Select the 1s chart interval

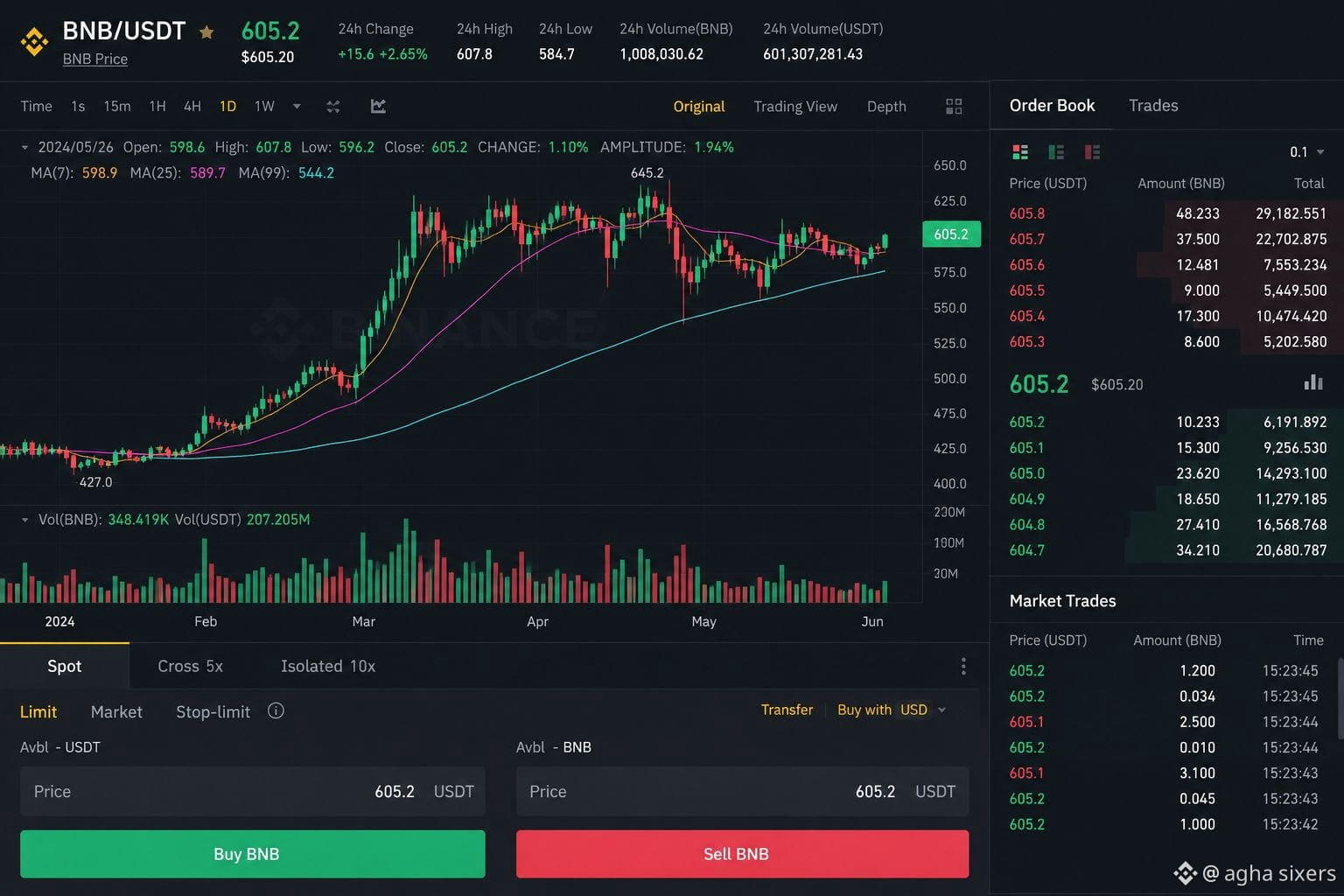click(x=78, y=106)
